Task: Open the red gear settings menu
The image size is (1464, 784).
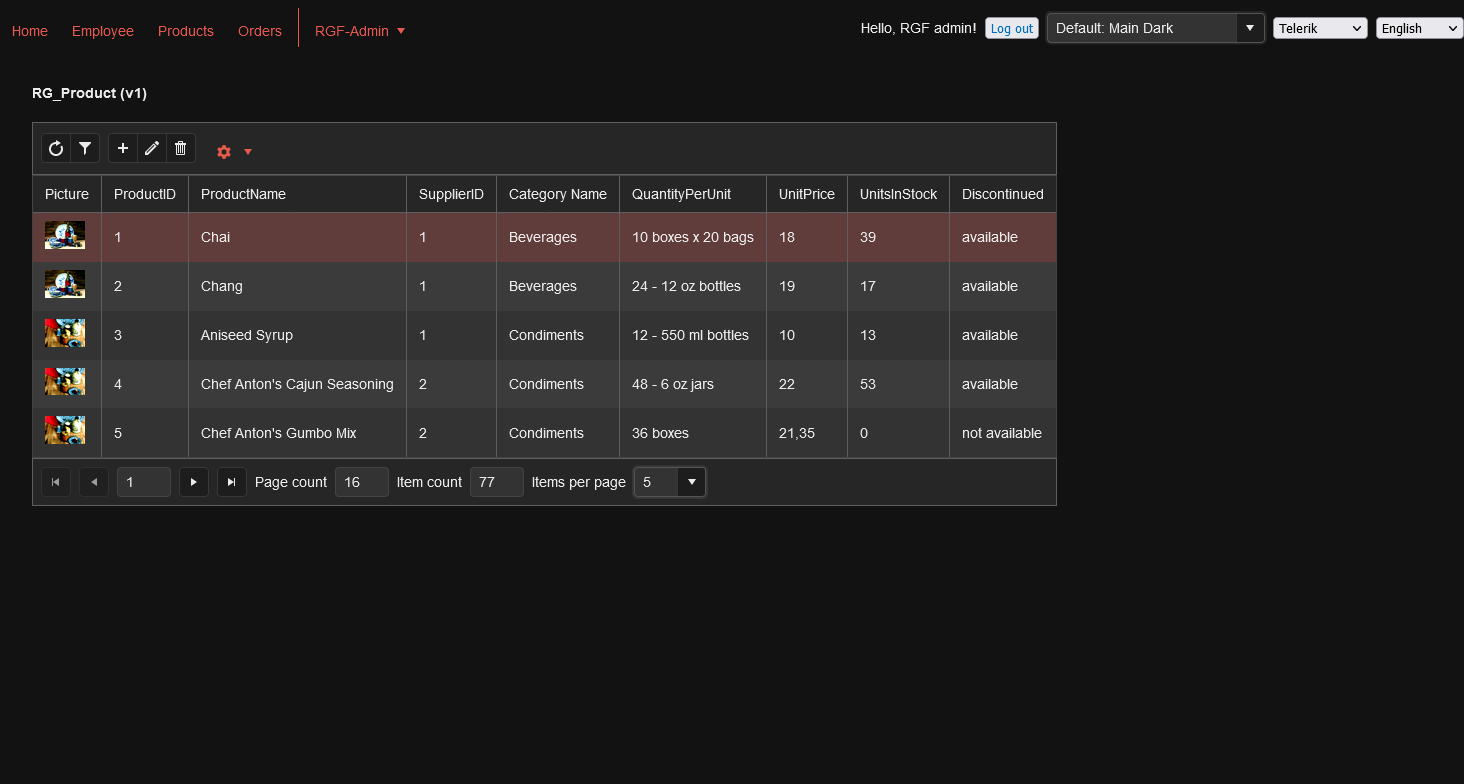Action: 233,152
